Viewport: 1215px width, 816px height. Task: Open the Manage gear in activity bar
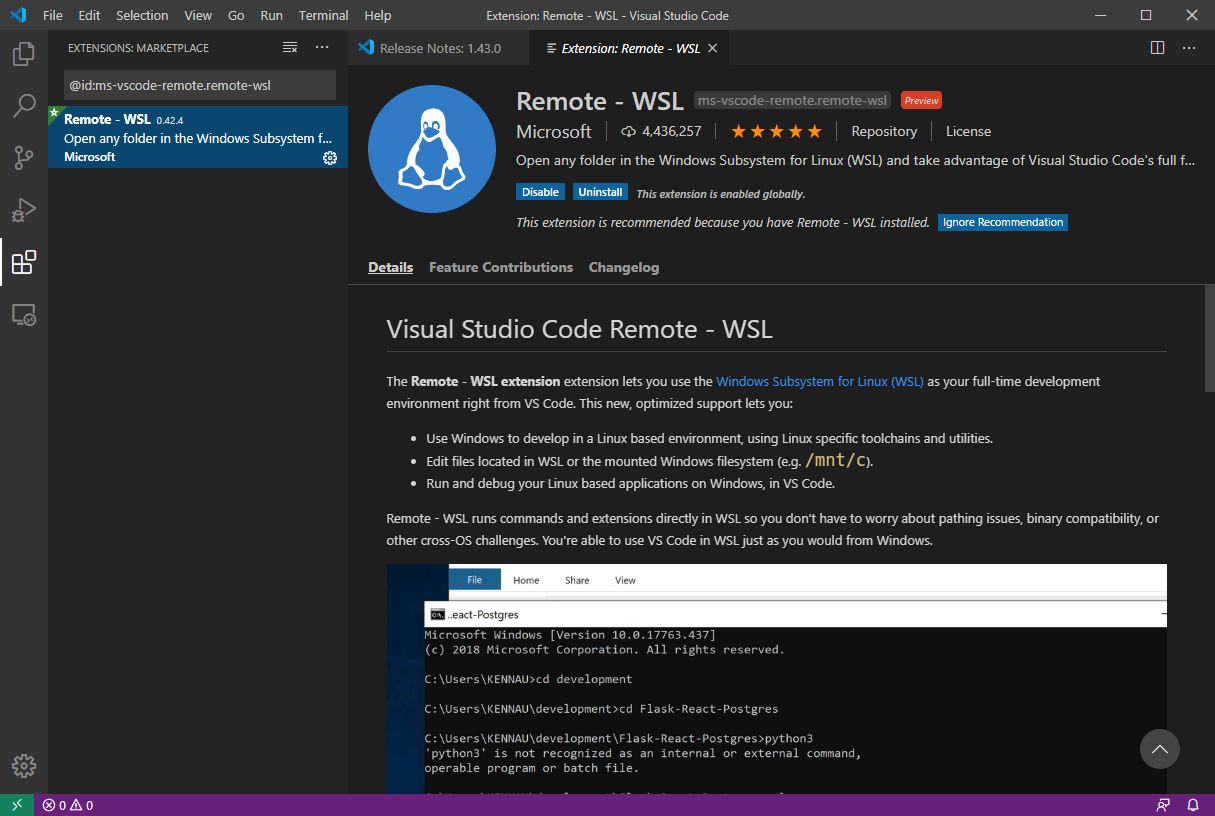tap(24, 766)
